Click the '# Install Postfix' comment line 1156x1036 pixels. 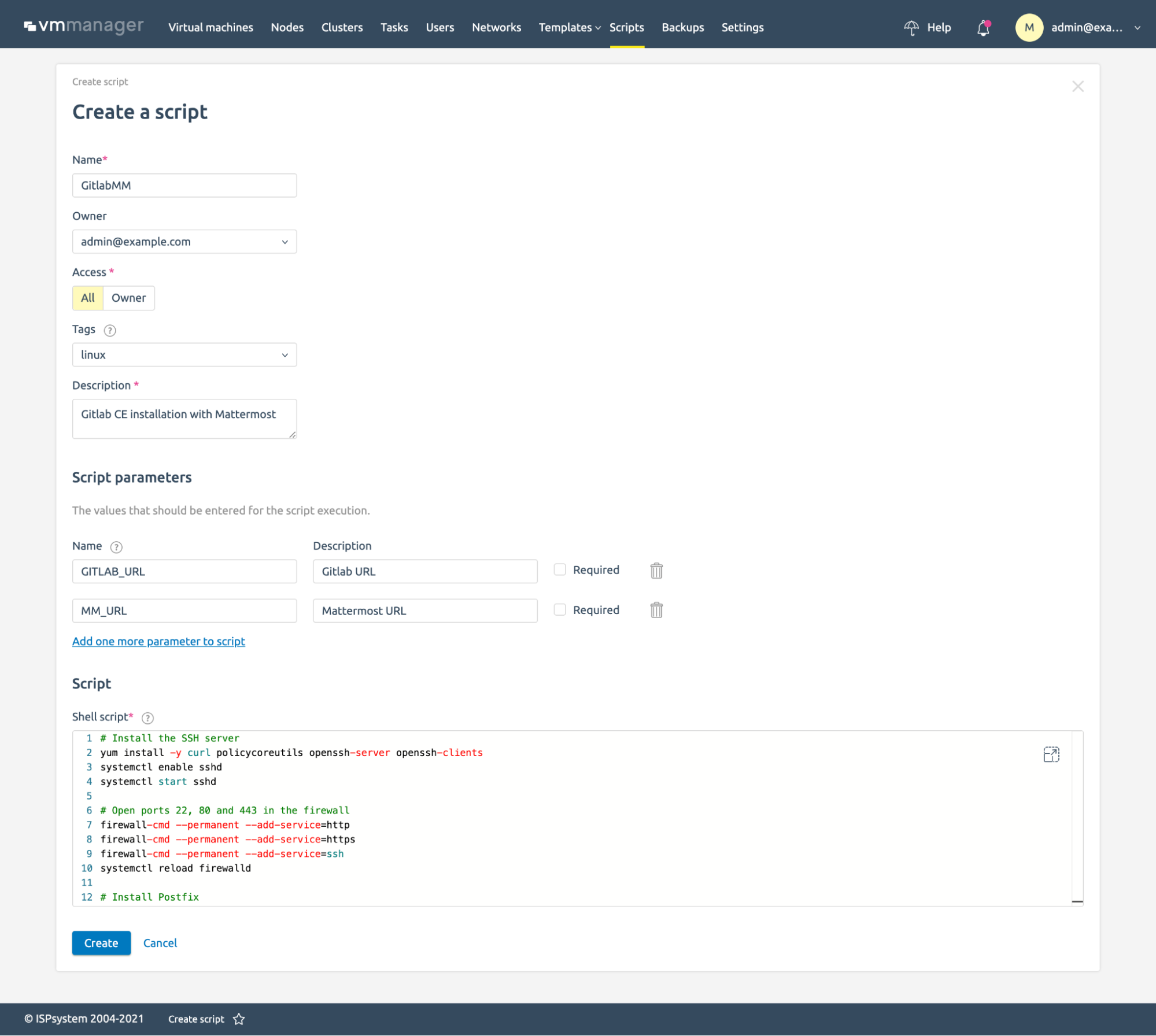coord(149,897)
